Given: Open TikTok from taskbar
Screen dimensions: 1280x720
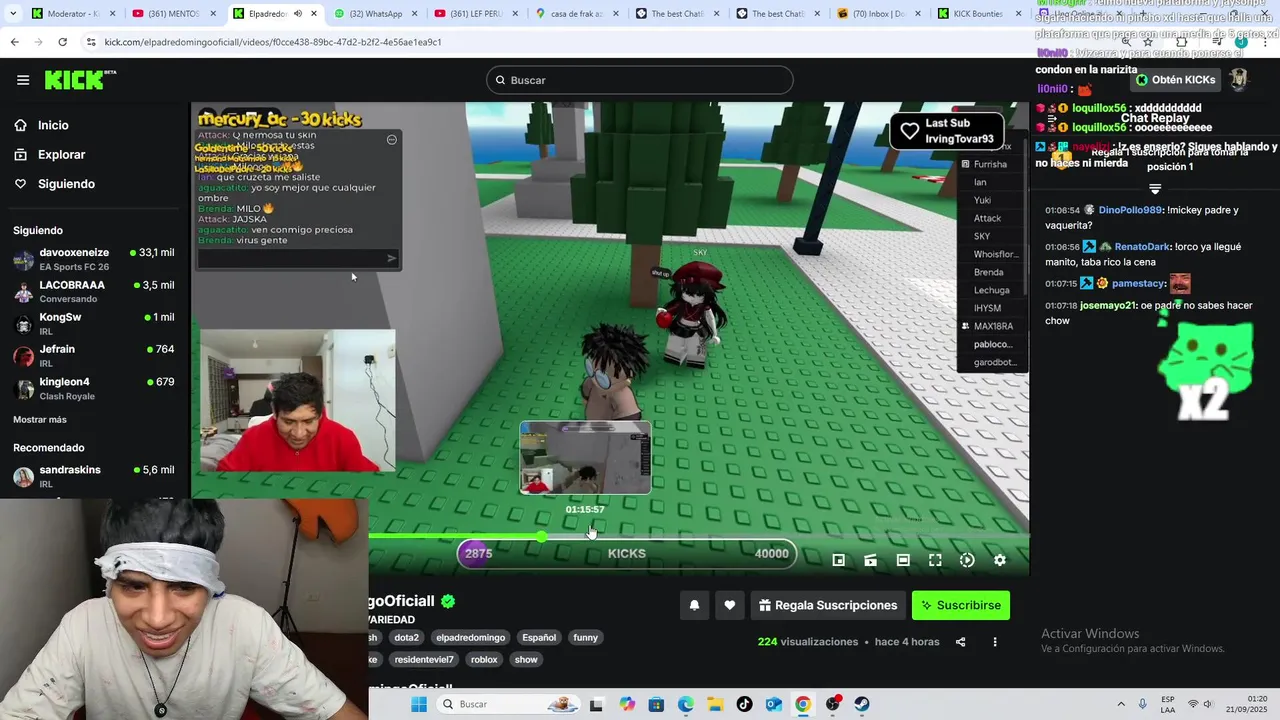Looking at the screenshot, I should point(744,704).
